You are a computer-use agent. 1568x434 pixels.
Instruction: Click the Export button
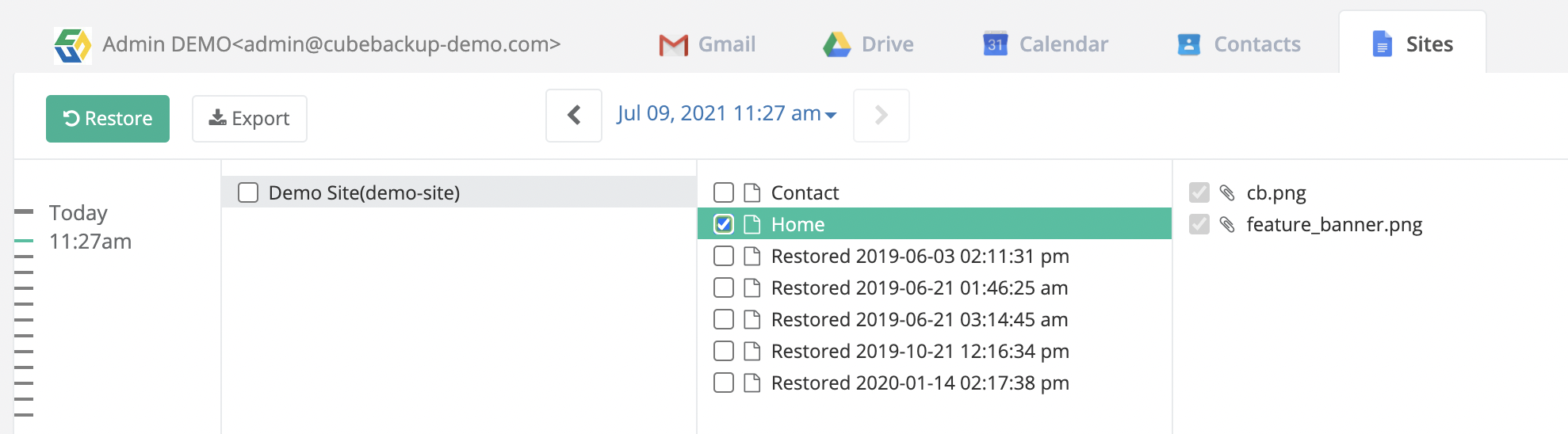[x=250, y=119]
